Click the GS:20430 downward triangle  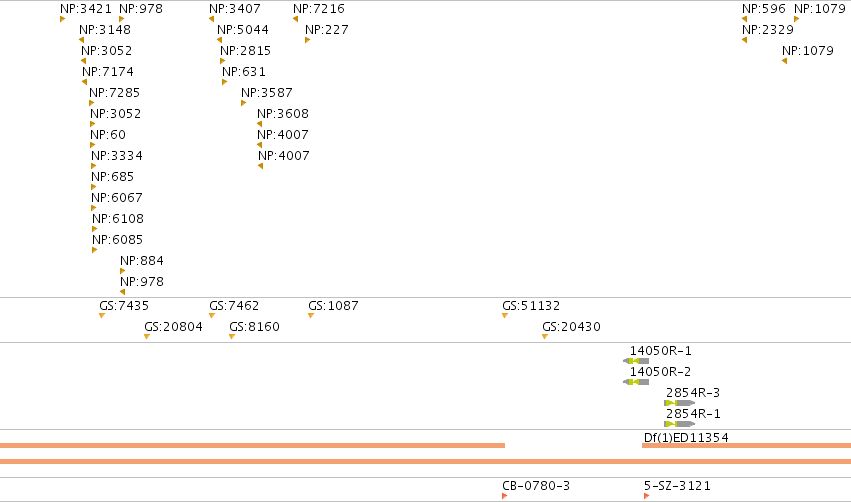pyautogui.click(x=544, y=337)
